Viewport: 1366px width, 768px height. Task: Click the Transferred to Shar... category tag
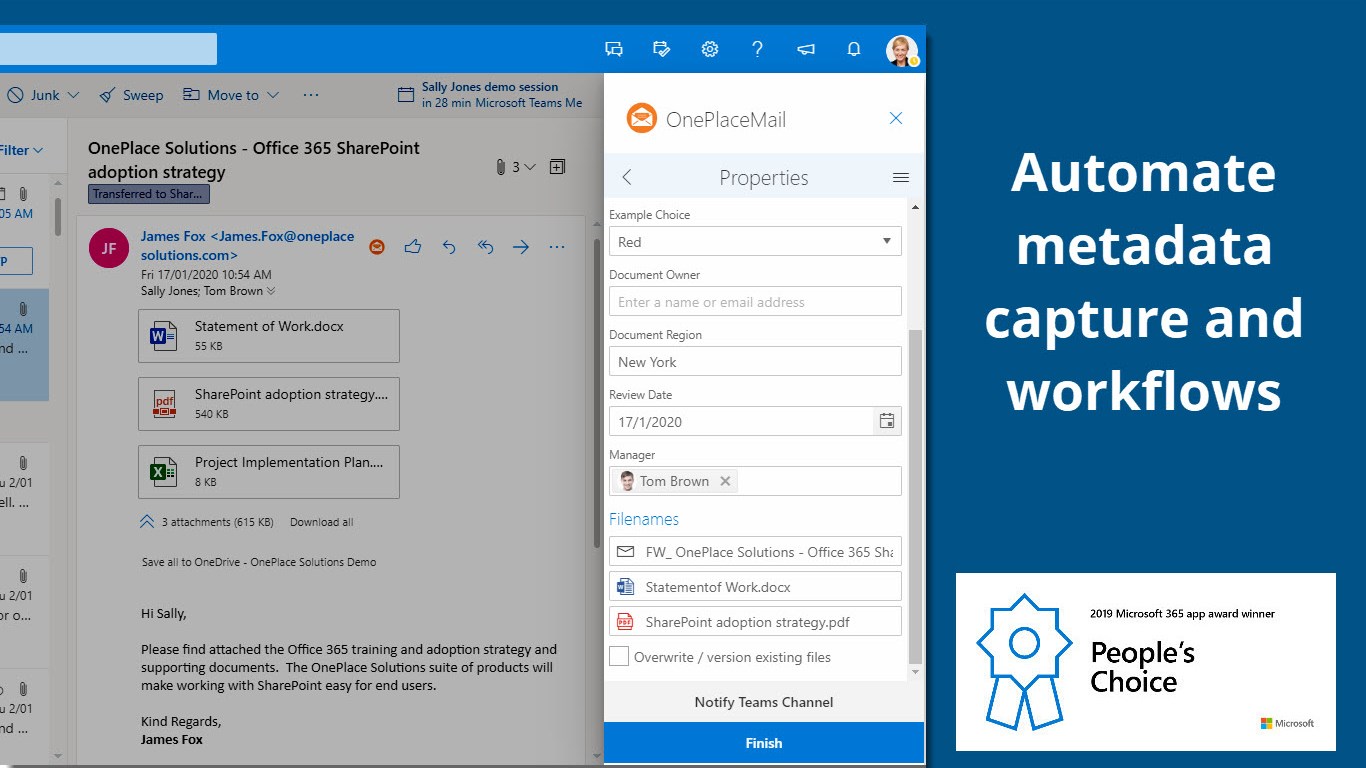pyautogui.click(x=149, y=194)
